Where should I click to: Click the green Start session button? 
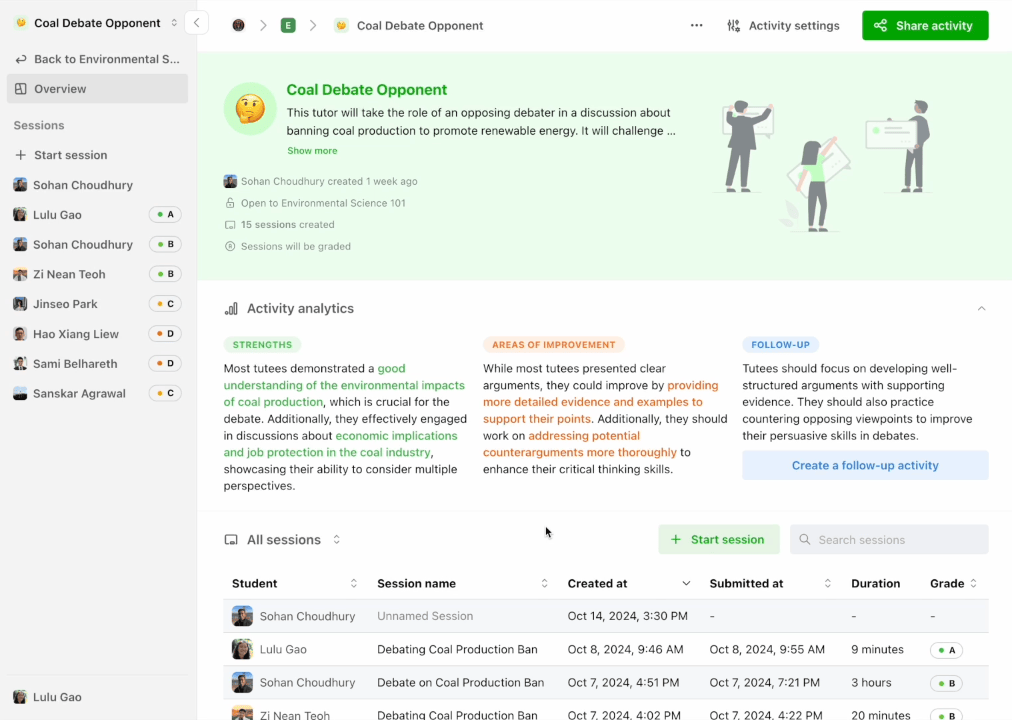719,539
